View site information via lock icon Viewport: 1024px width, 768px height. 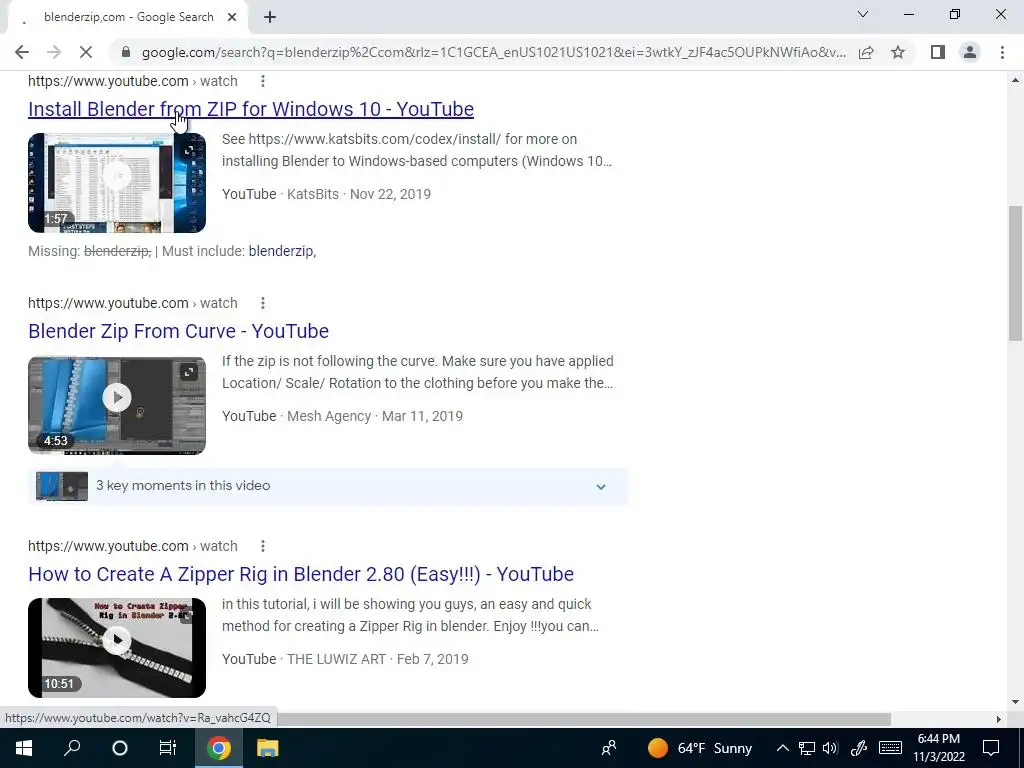(126, 52)
